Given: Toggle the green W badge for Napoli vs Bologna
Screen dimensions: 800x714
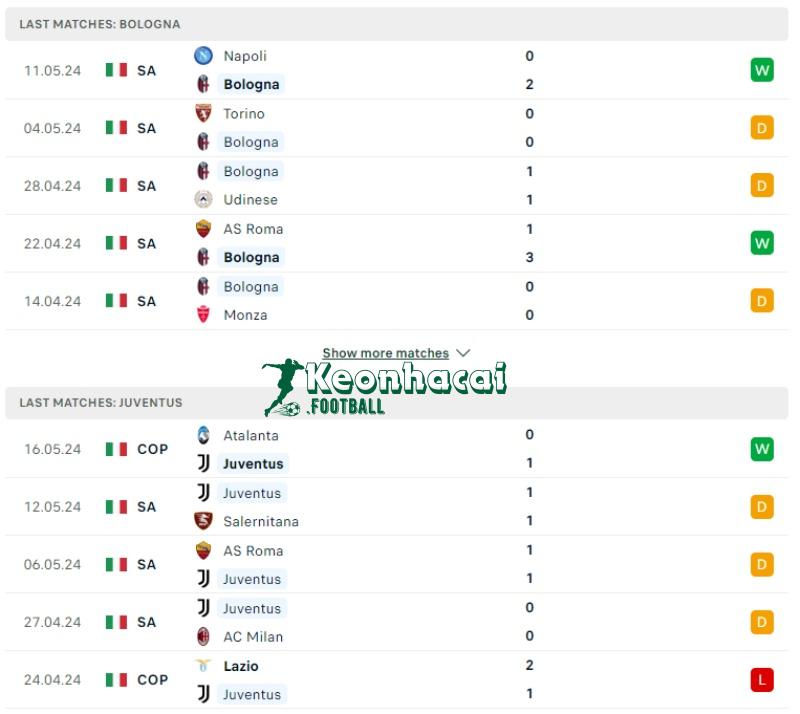Looking at the screenshot, I should pos(762,70).
